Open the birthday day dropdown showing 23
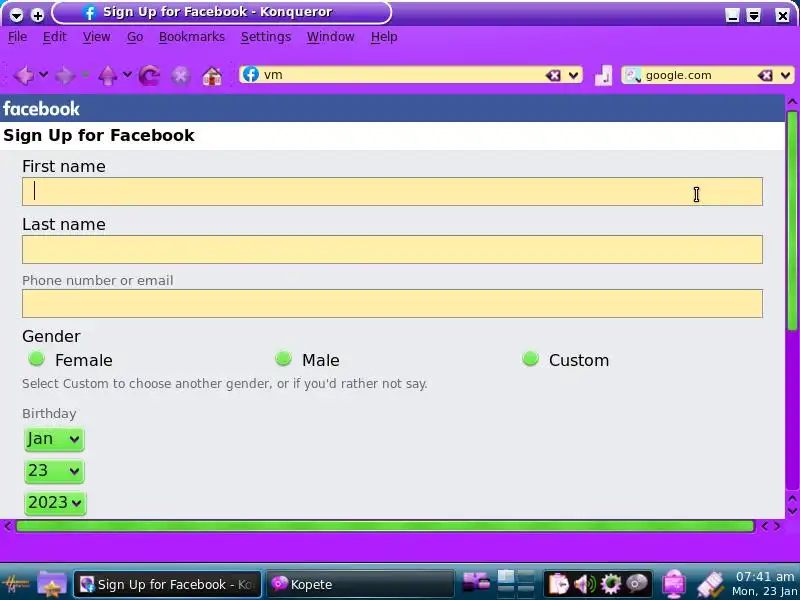 click(x=54, y=471)
